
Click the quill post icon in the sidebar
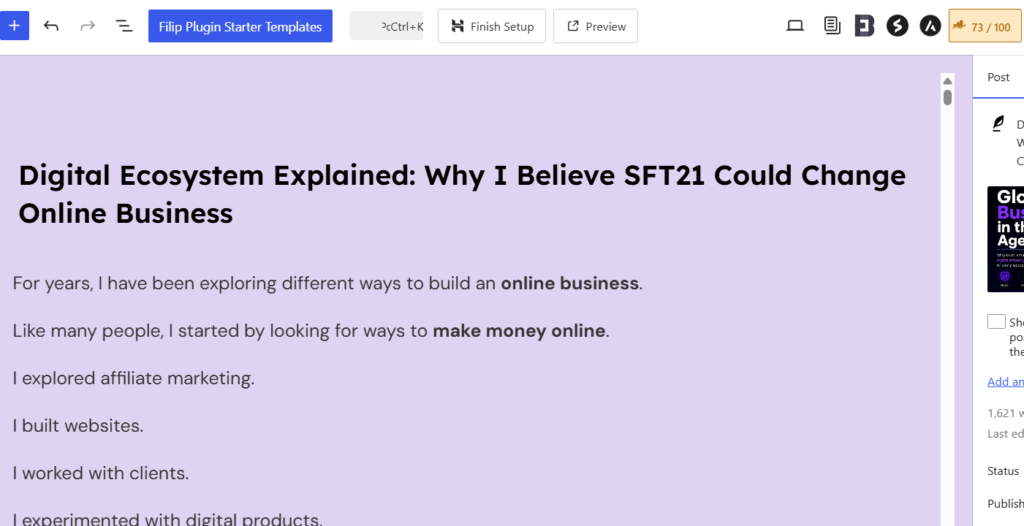998,123
